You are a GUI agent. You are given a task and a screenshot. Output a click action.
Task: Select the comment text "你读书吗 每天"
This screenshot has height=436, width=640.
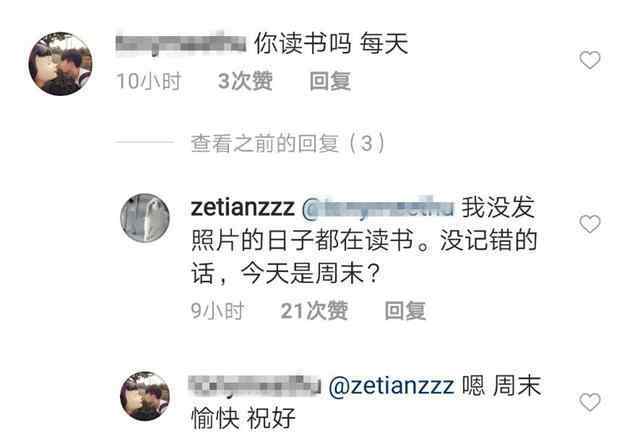pyautogui.click(x=331, y=43)
